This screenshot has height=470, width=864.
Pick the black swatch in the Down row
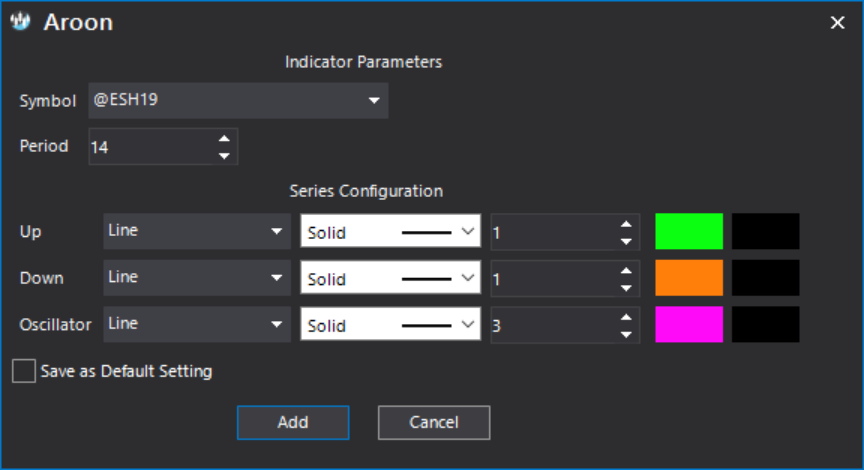click(765, 278)
